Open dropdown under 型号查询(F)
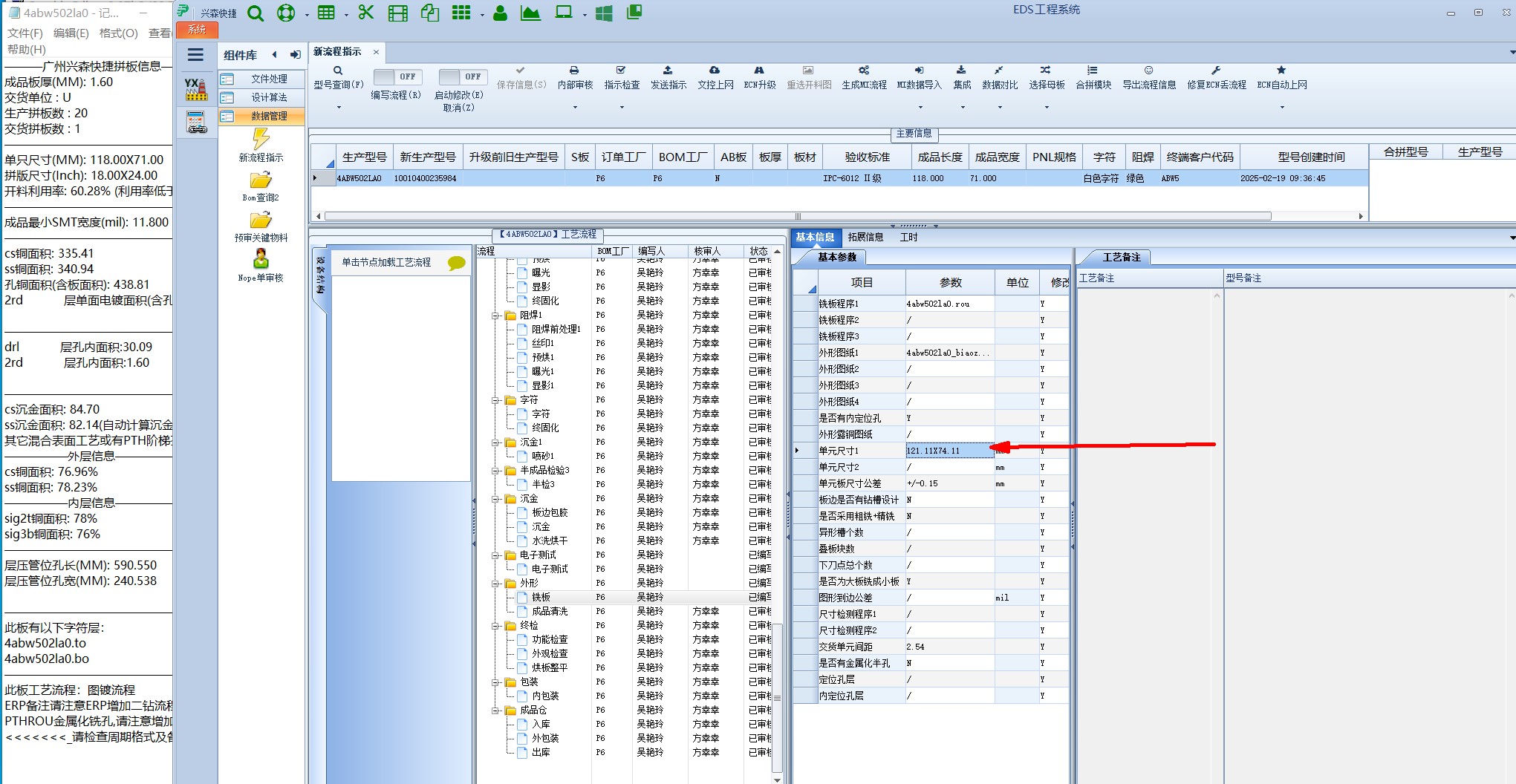This screenshot has height=784, width=1516. pyautogui.click(x=339, y=108)
